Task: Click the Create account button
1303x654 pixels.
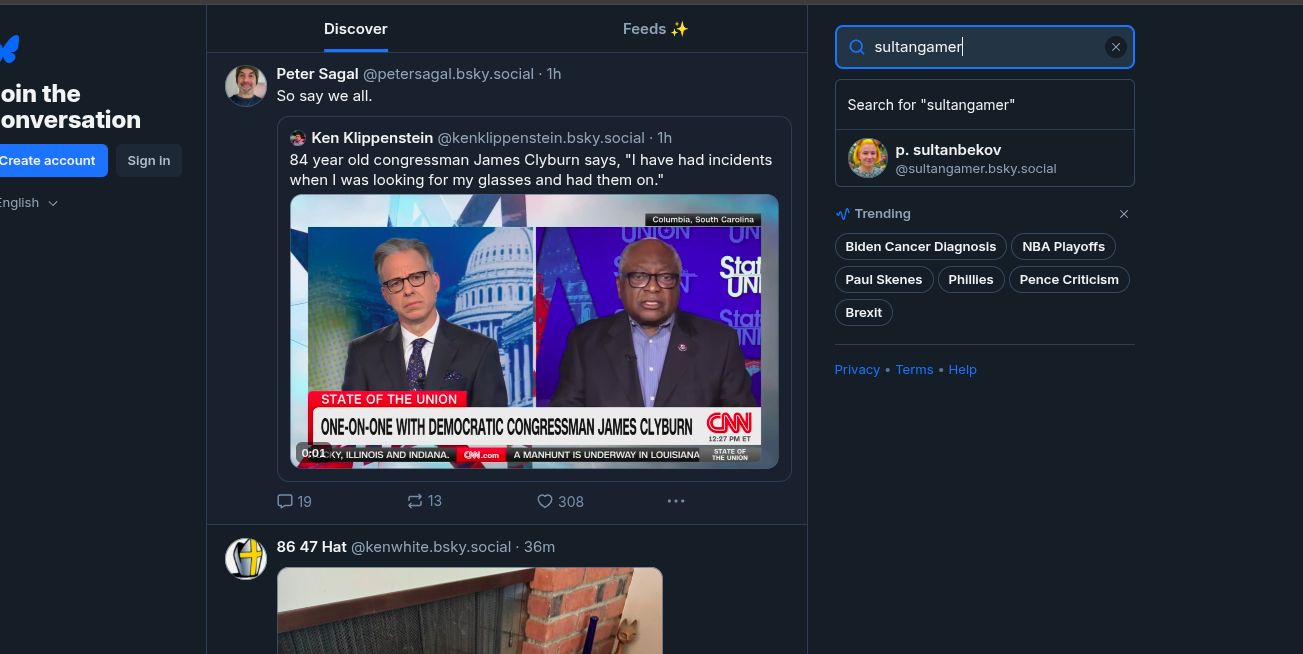Action: point(48,160)
